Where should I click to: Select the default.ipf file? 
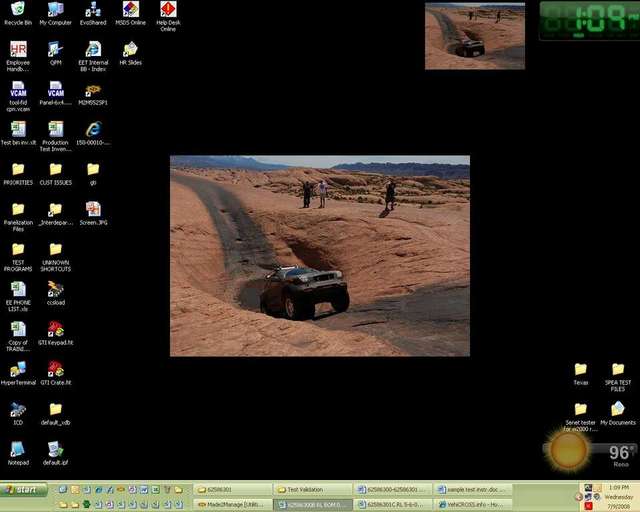point(56,453)
